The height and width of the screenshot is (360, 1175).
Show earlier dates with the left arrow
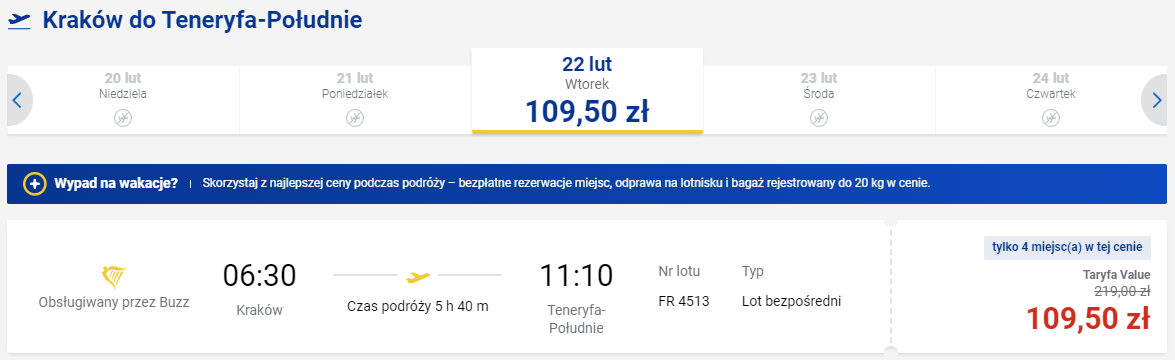coord(19,100)
